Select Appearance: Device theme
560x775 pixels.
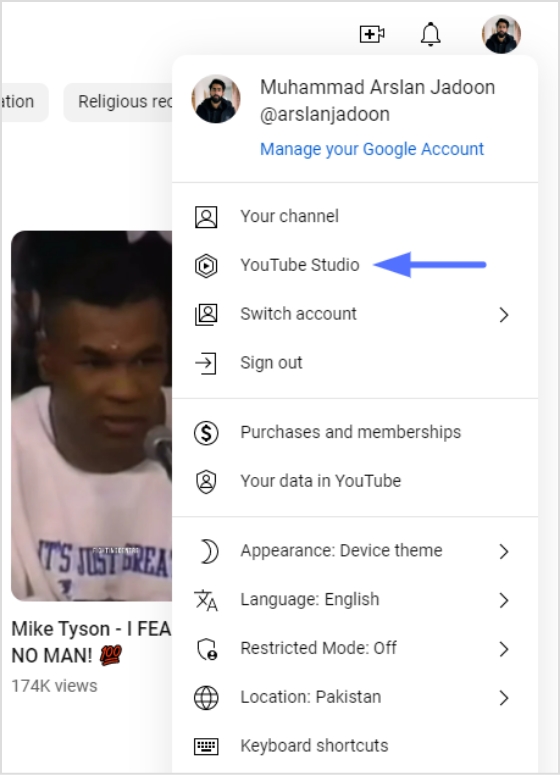[355, 551]
